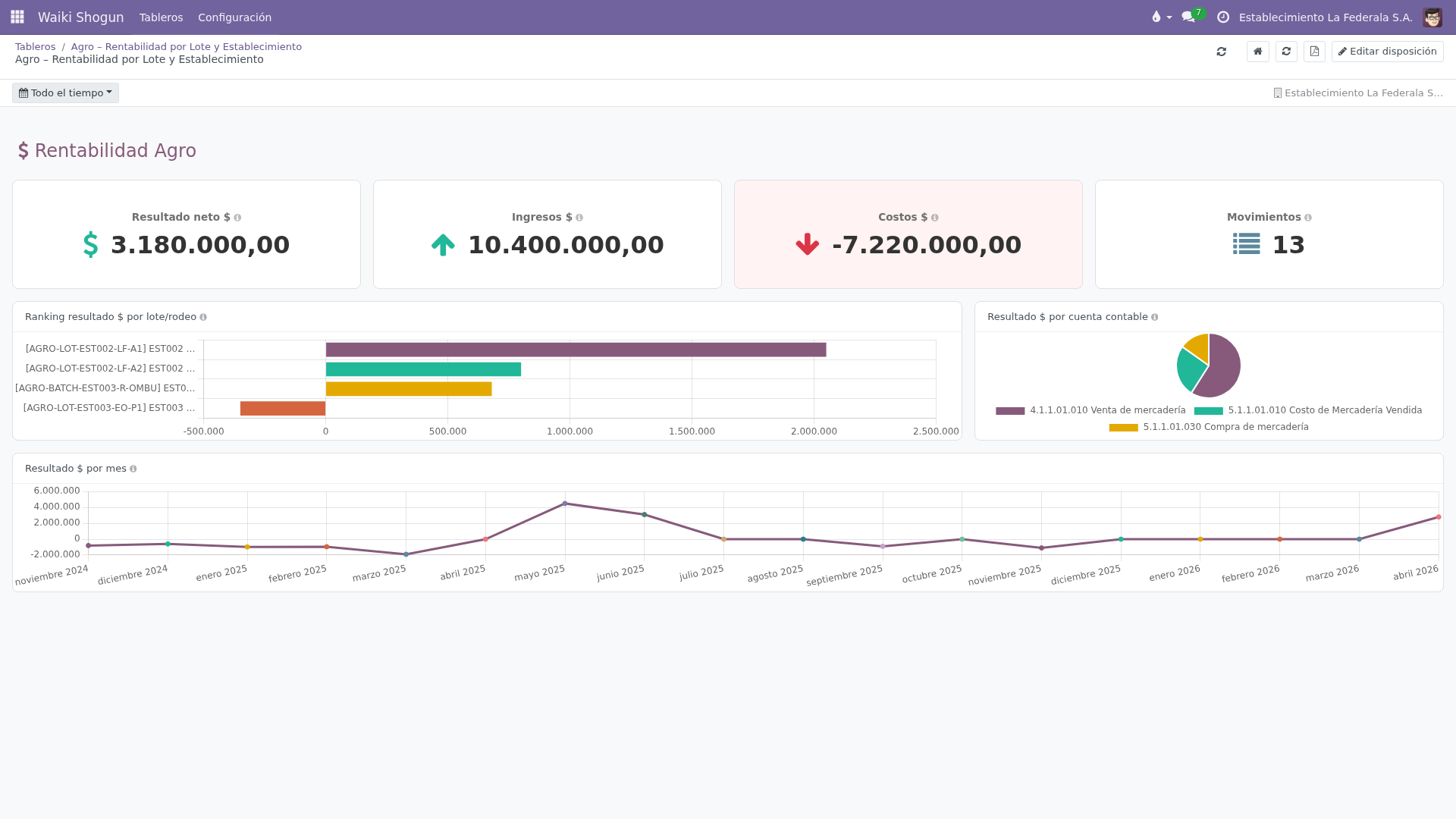This screenshot has width=1456, height=819.
Task: Open the Configuración menu
Action: click(234, 17)
